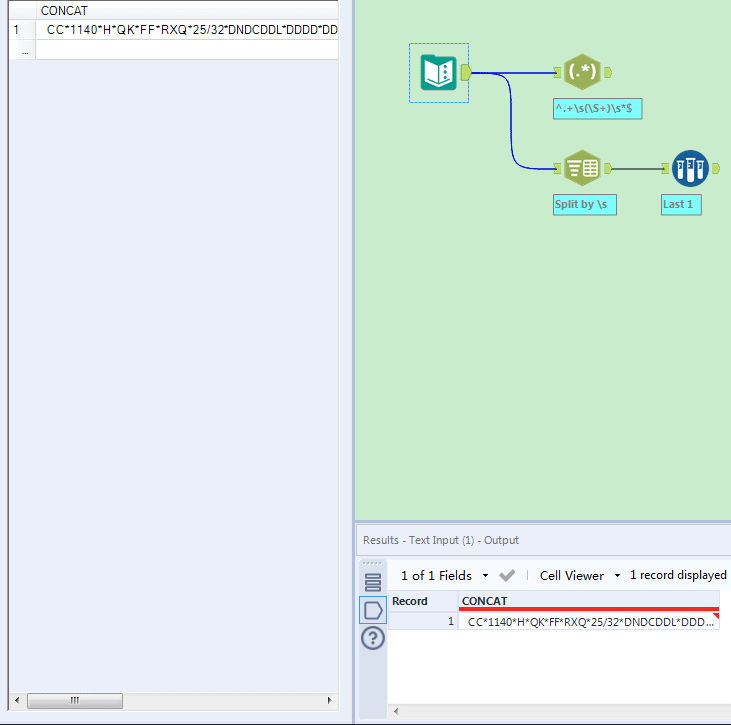Click Record column header in Results
This screenshot has width=731, height=725.
tap(423, 601)
